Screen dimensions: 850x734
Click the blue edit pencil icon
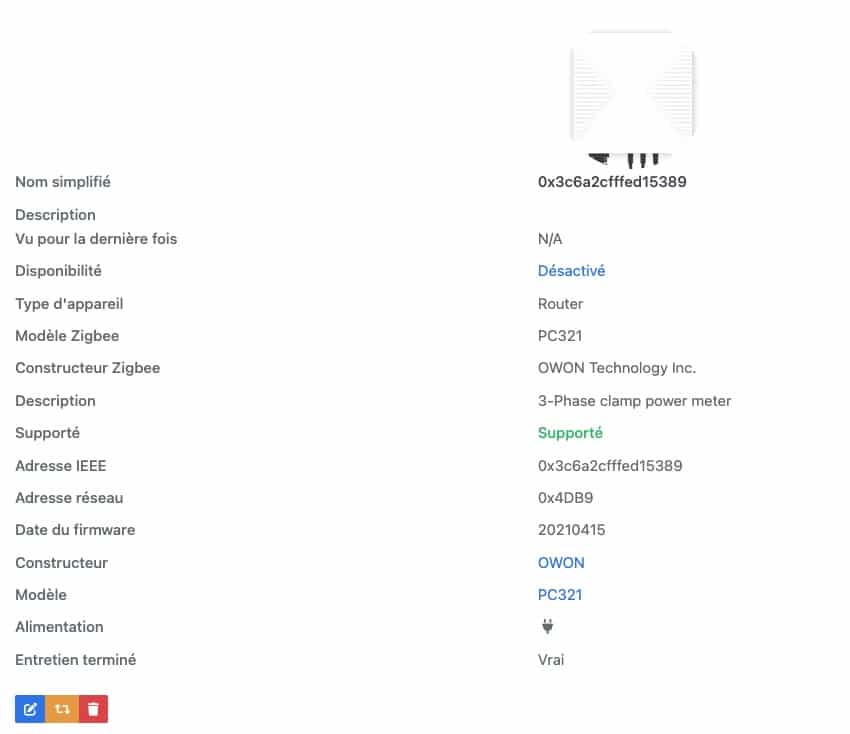click(x=30, y=709)
